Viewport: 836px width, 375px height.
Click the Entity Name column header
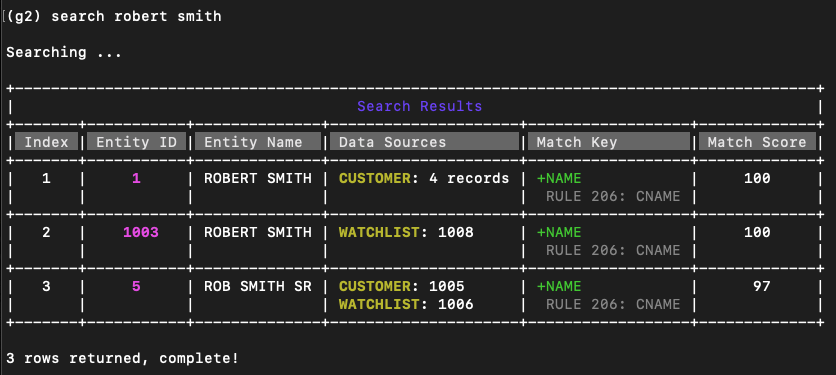[x=258, y=142]
